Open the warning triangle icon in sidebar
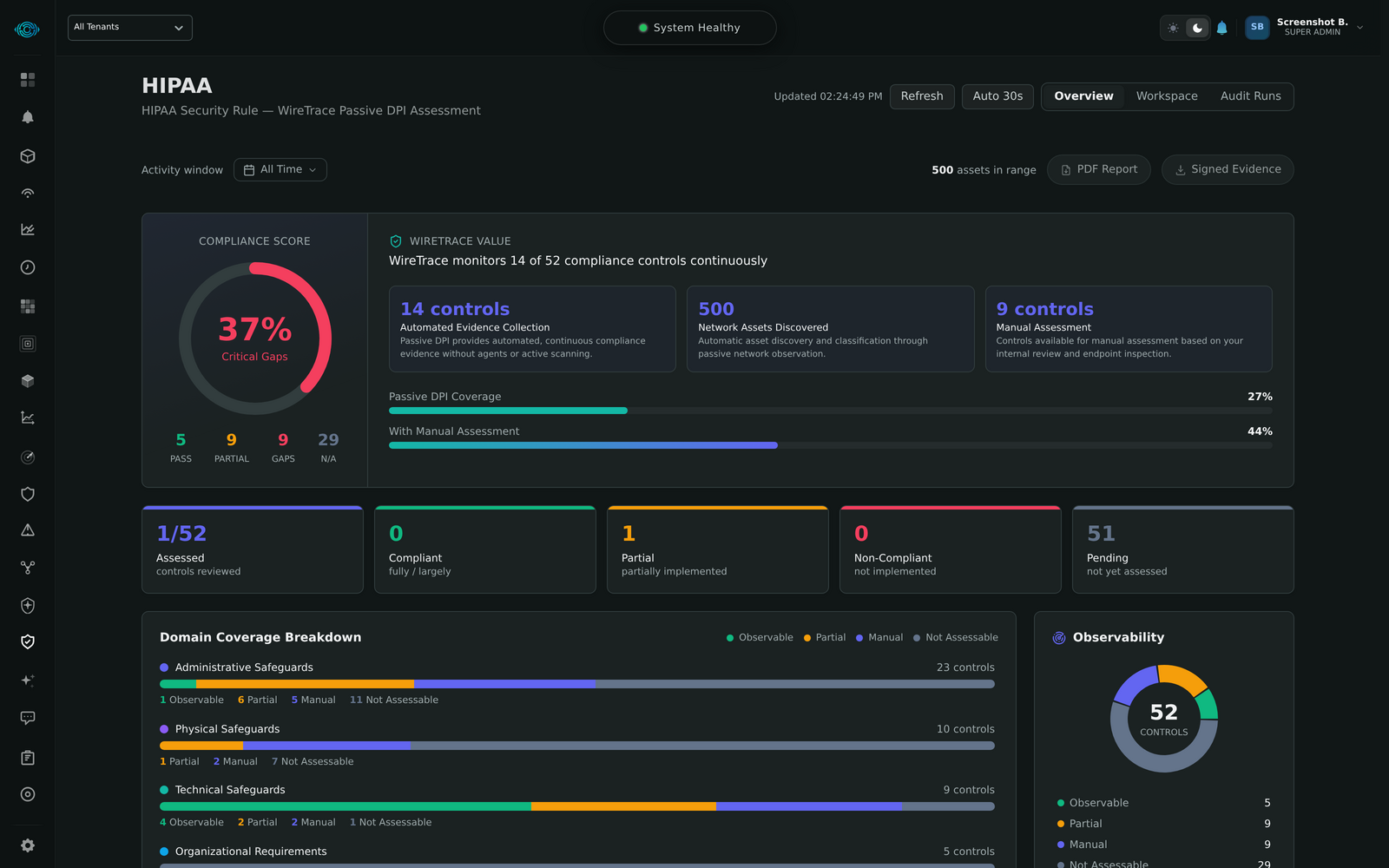Screen dimensions: 1389x868 (x=28, y=530)
